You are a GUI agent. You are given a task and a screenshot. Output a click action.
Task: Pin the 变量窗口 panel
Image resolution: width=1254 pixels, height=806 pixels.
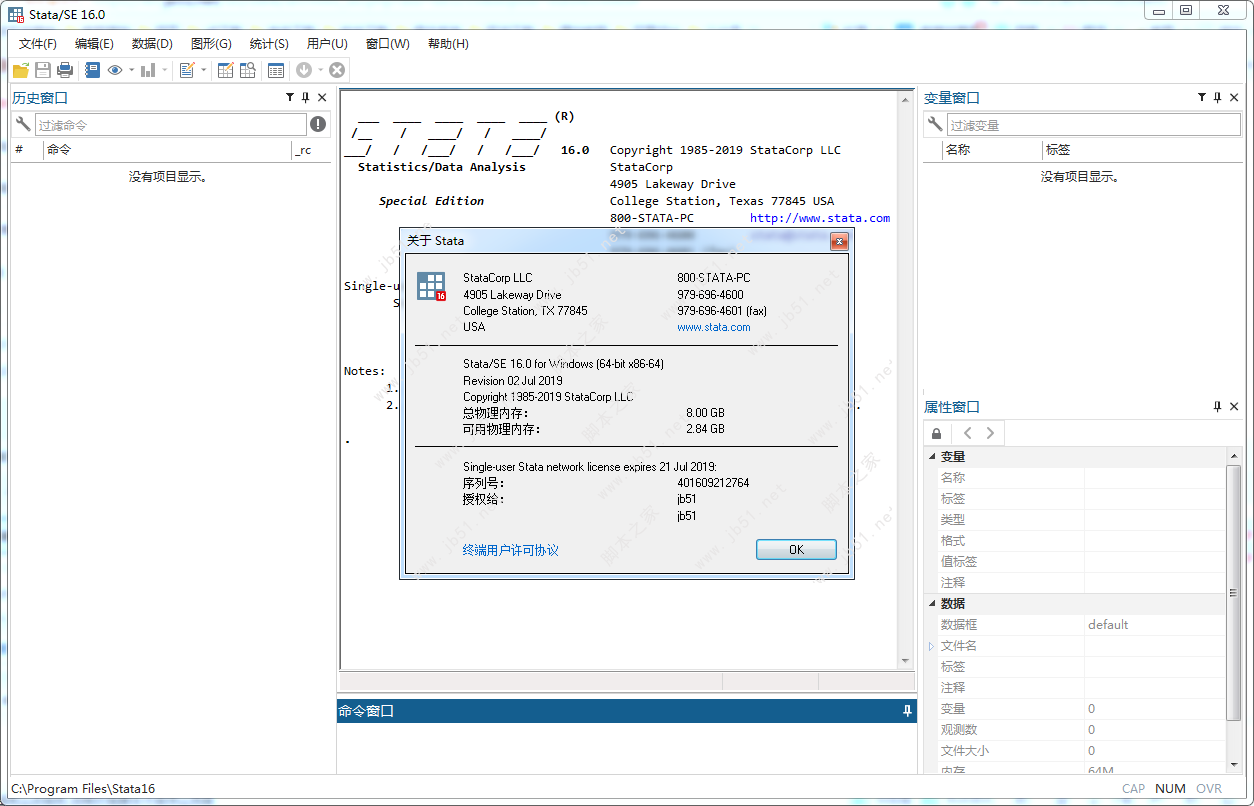1218,98
